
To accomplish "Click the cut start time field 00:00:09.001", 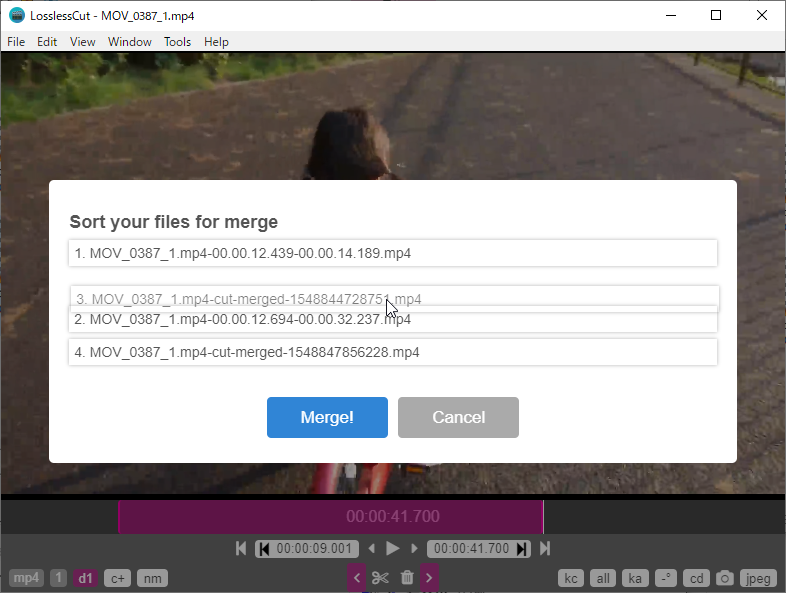I will coord(314,548).
